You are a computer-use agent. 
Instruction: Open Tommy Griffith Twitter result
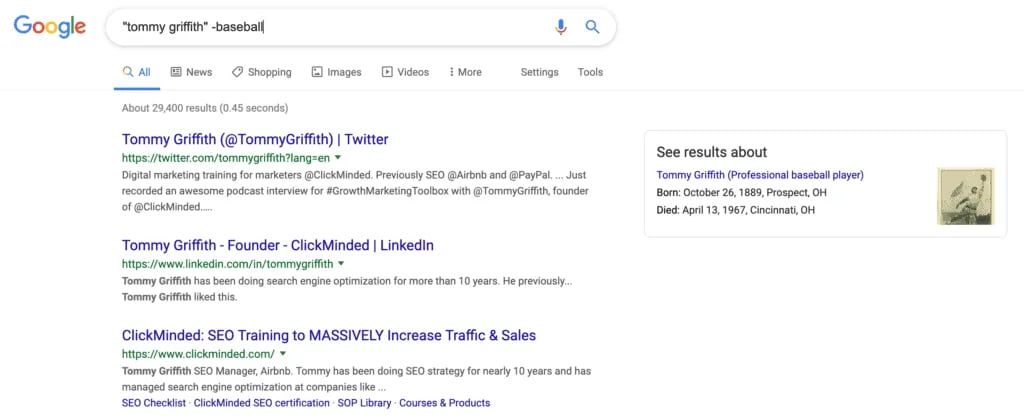pyautogui.click(x=255, y=139)
